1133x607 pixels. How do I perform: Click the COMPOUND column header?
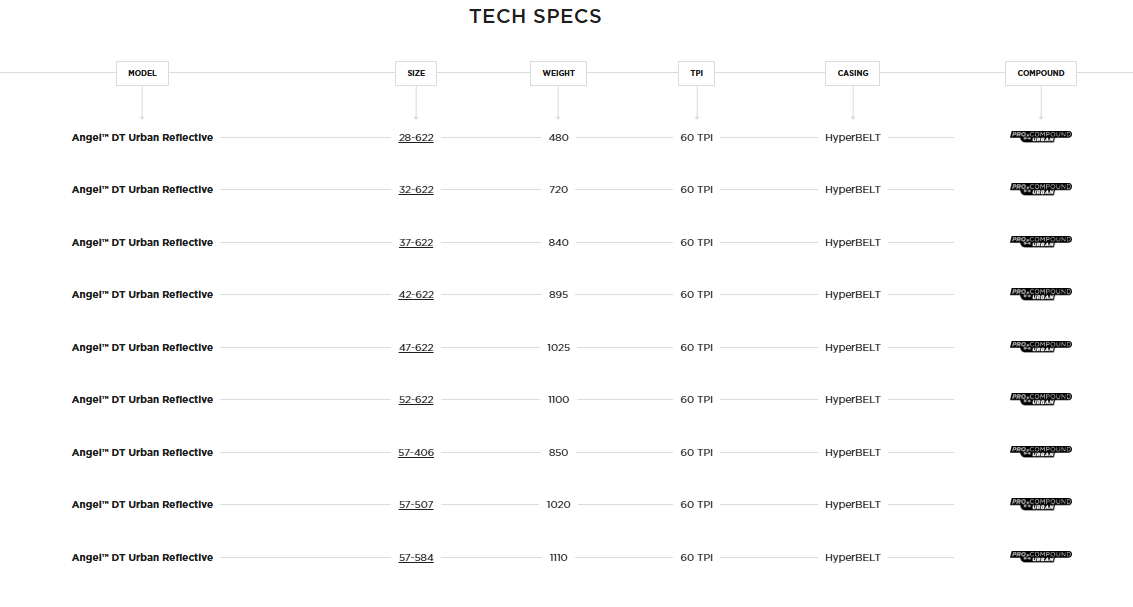point(1040,73)
